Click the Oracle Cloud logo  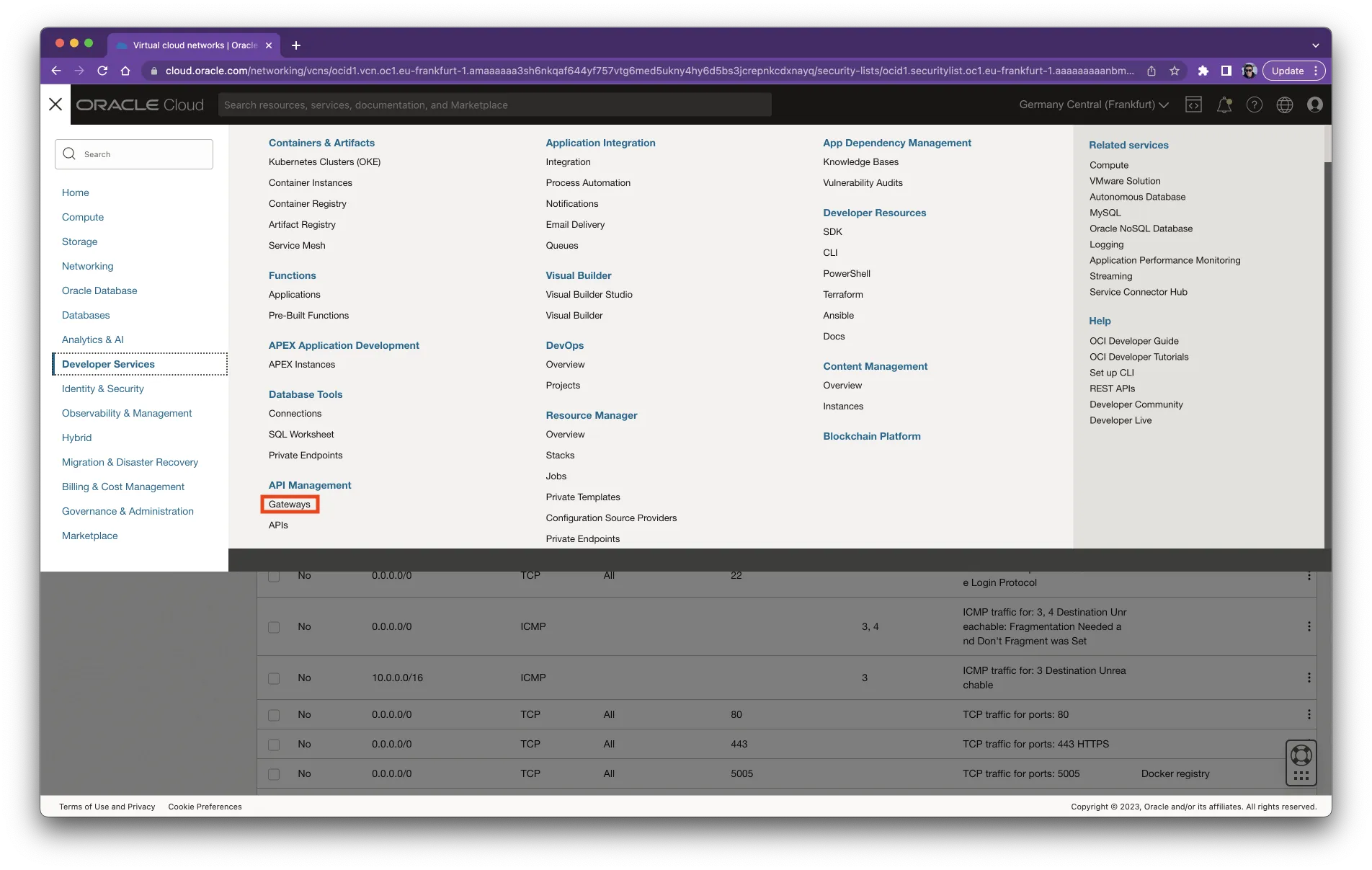tap(141, 105)
